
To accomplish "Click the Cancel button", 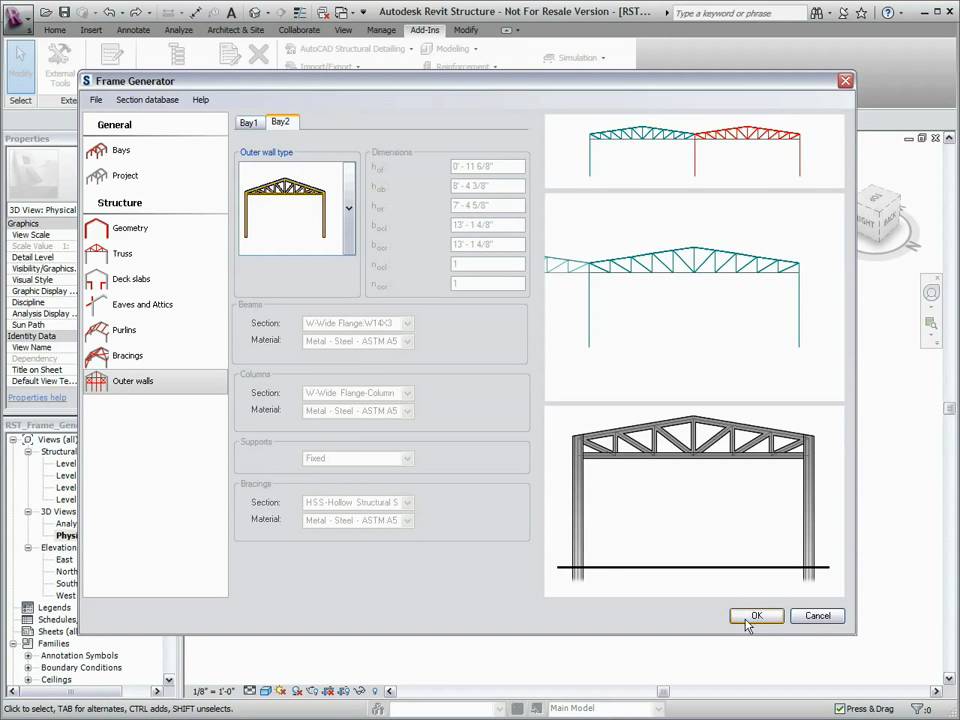I will point(818,616).
